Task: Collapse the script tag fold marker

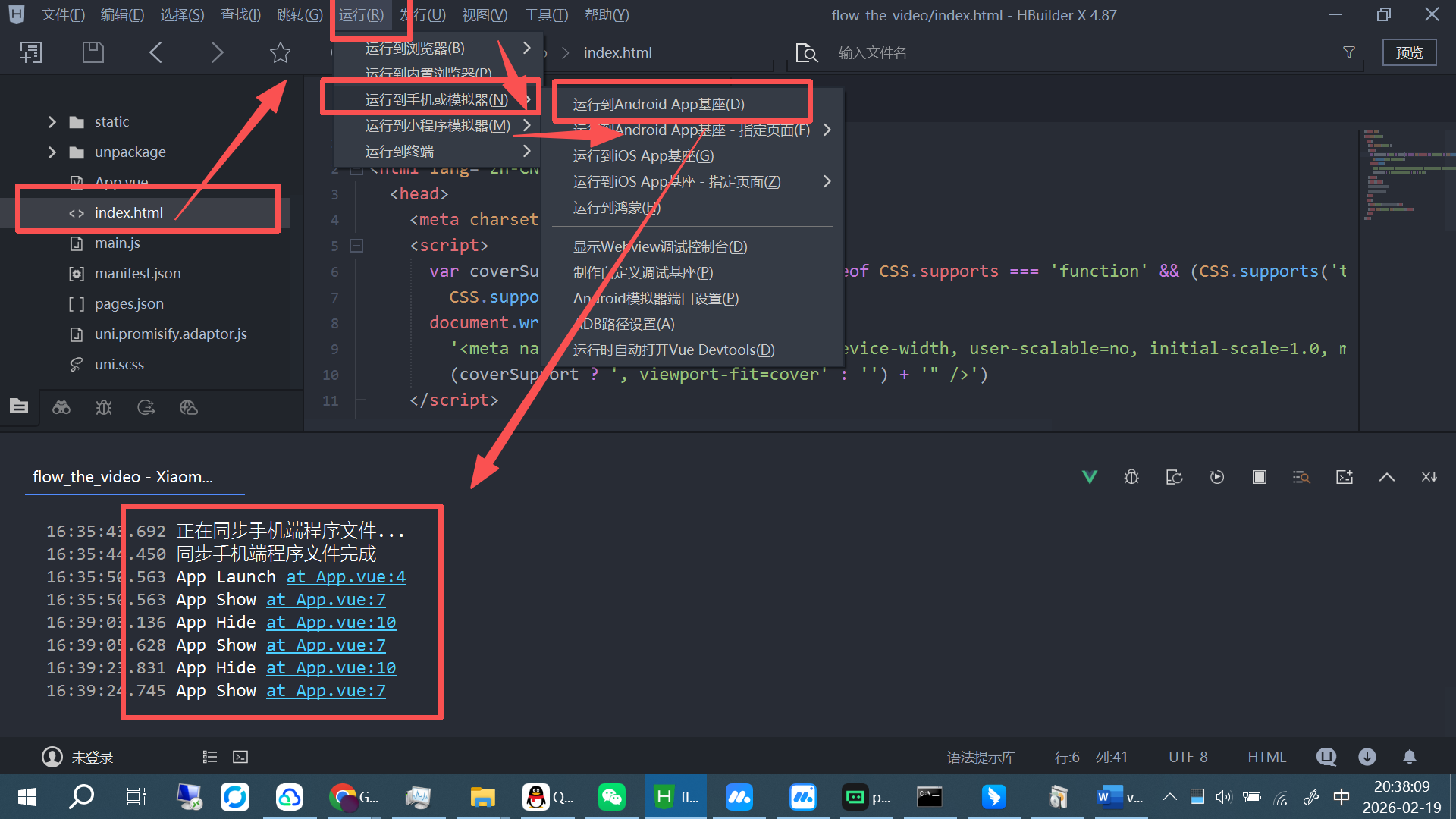Action: [356, 246]
